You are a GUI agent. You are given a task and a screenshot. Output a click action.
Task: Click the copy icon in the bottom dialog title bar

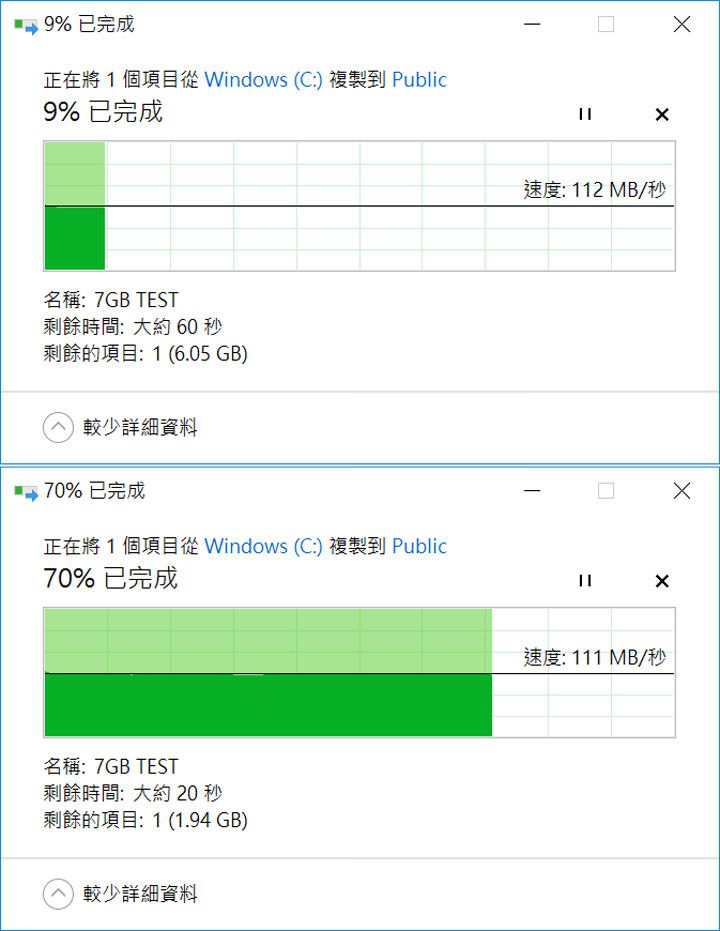22,490
